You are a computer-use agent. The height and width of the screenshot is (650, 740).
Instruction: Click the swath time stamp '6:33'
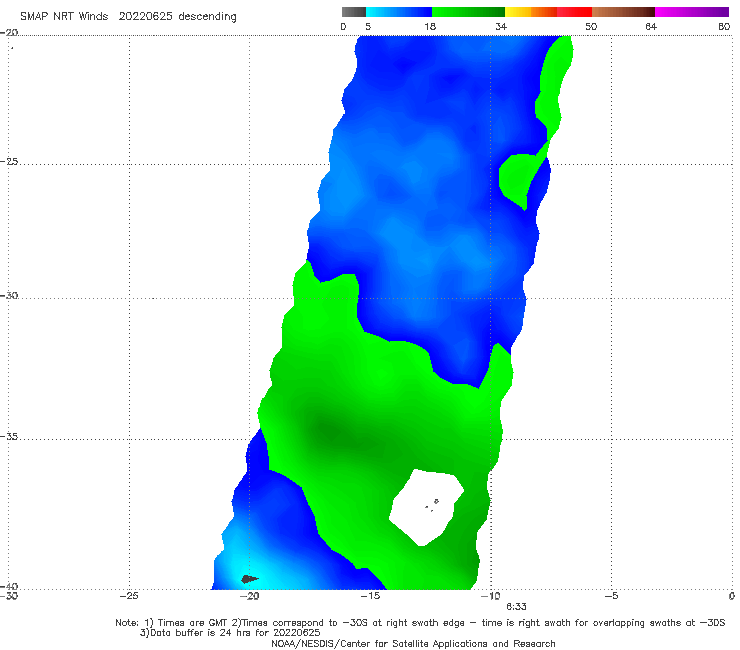[516, 607]
